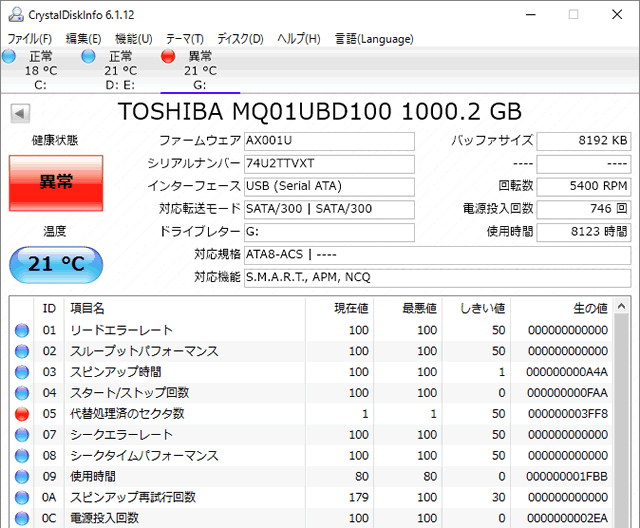Click the red 異常 health status button

click(x=56, y=183)
